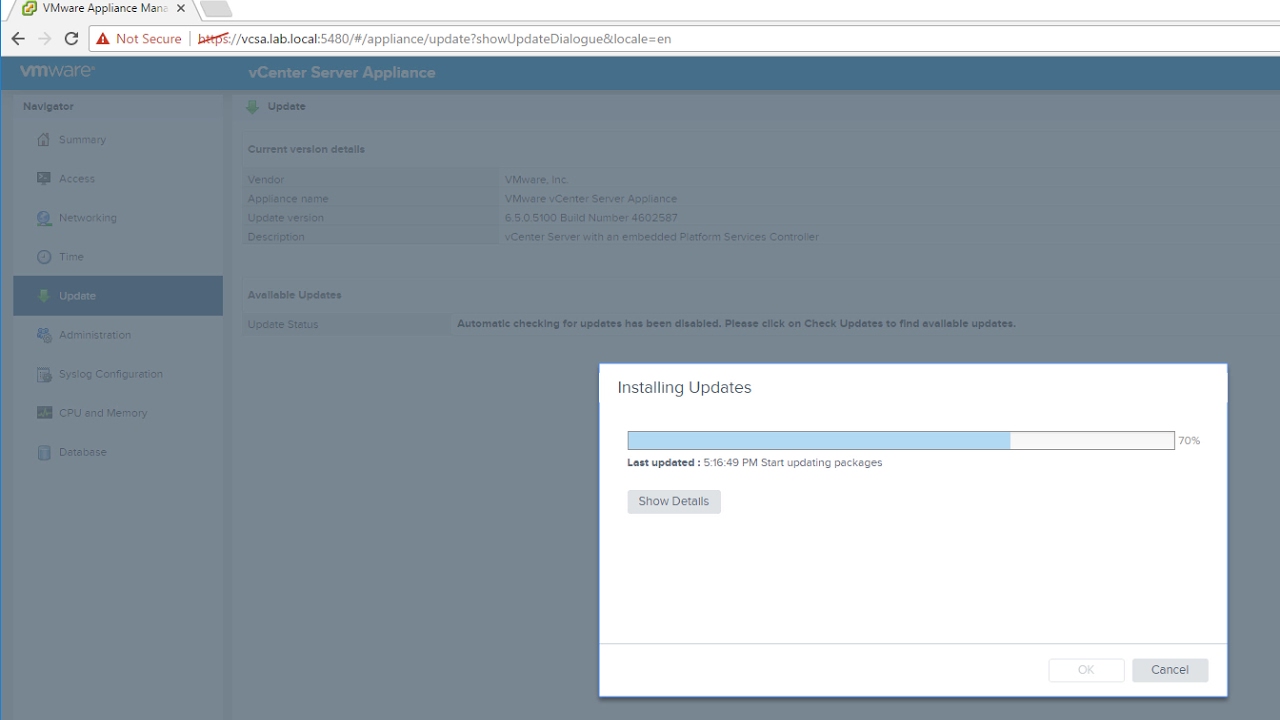
Task: Click the Time clock icon
Action: tap(43, 257)
